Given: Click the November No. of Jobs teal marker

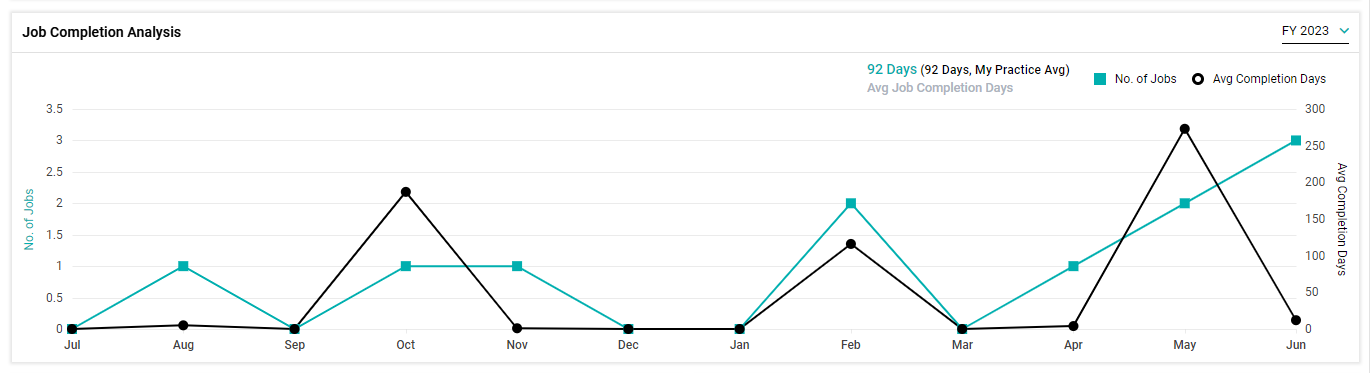Looking at the screenshot, I should click(x=517, y=266).
